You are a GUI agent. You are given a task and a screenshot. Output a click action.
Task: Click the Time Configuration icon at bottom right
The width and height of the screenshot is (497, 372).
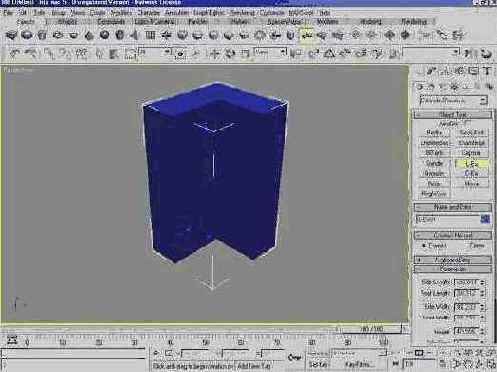pyautogui.click(x=443, y=364)
